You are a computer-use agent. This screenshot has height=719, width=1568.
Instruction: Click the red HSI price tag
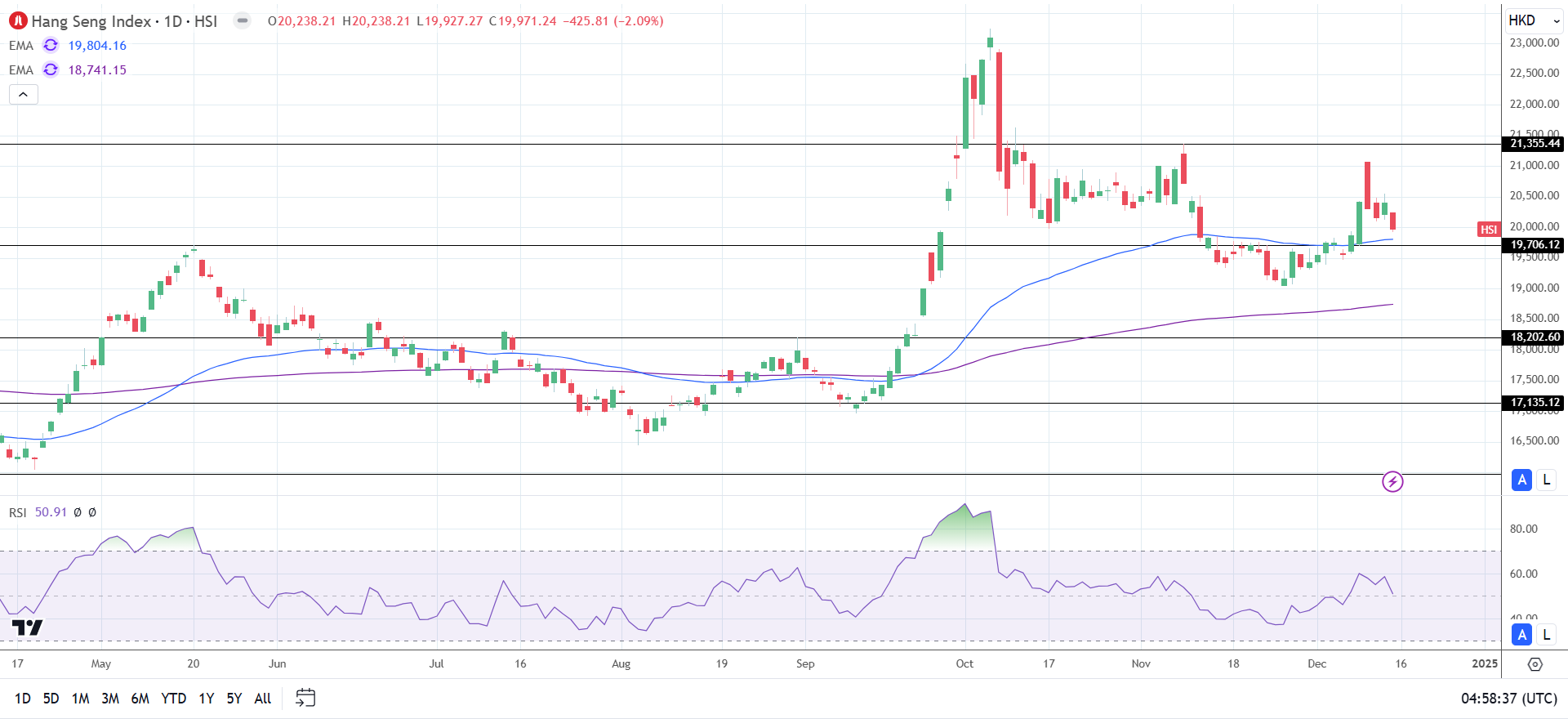pyautogui.click(x=1489, y=230)
